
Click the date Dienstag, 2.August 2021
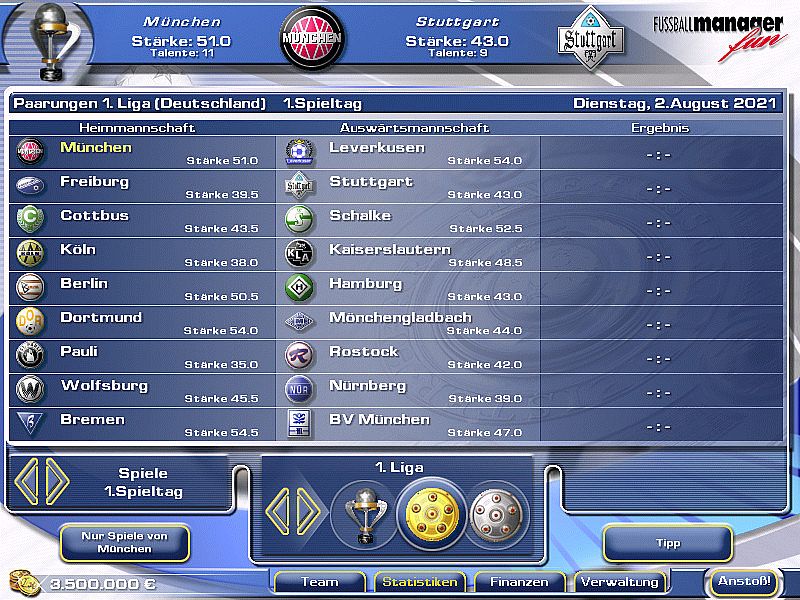click(674, 104)
